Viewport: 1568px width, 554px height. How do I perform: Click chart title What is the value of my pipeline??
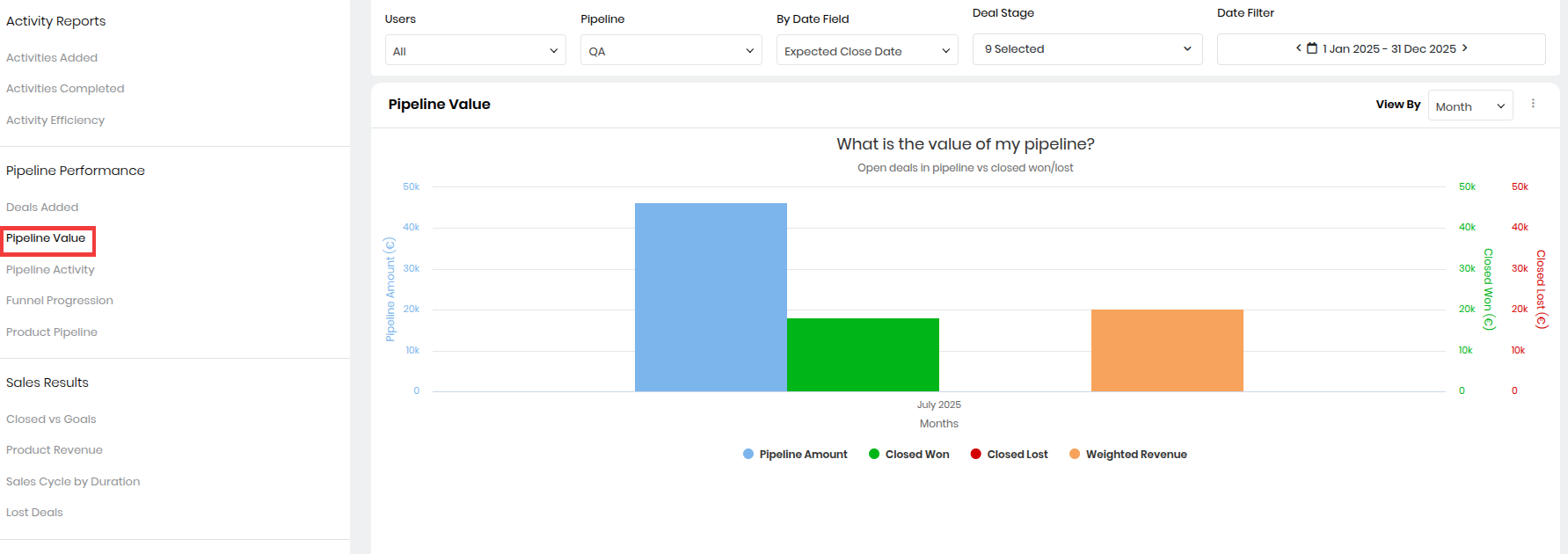pyautogui.click(x=966, y=144)
